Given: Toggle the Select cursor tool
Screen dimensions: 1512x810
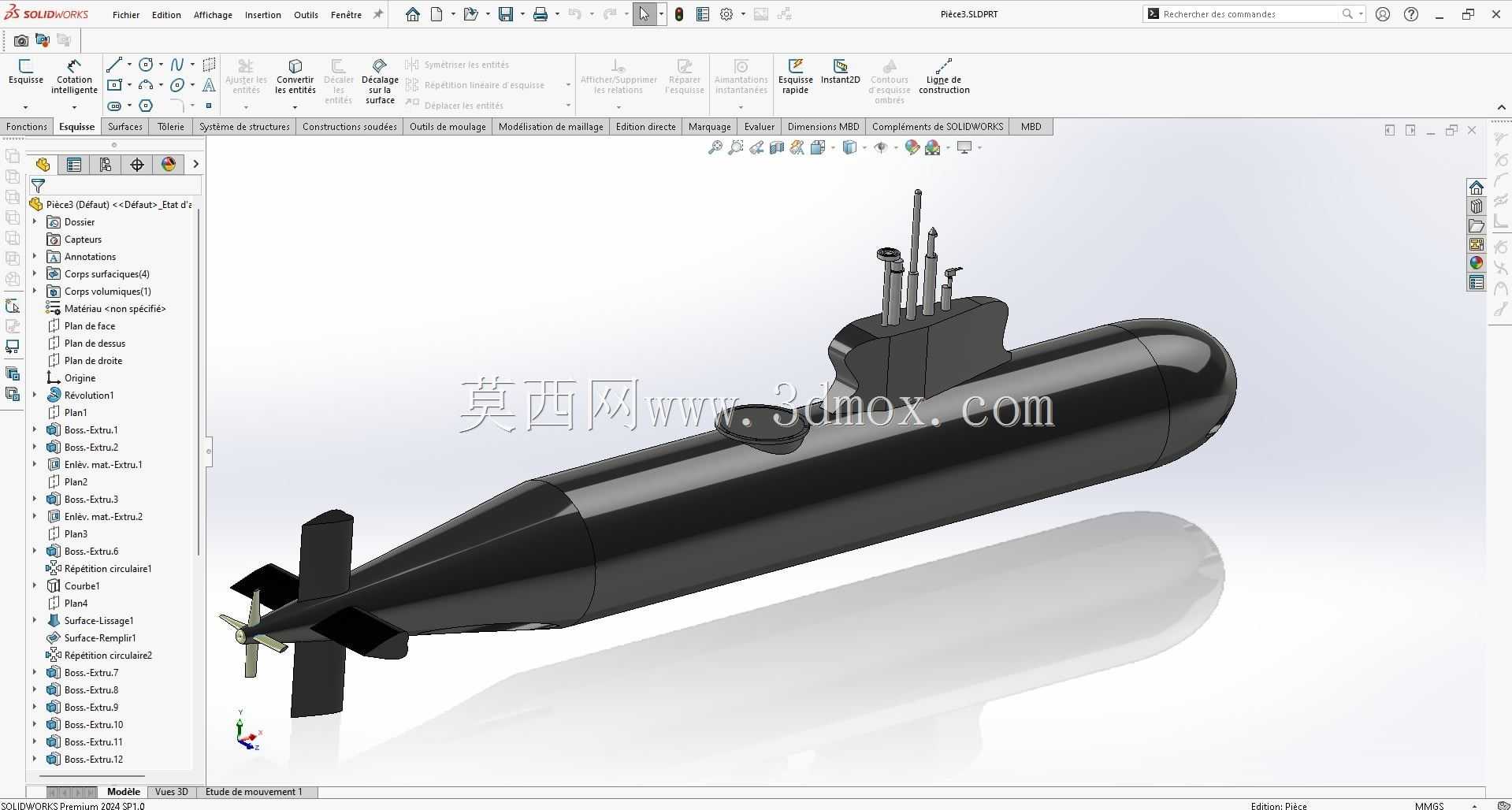Looking at the screenshot, I should coord(644,14).
